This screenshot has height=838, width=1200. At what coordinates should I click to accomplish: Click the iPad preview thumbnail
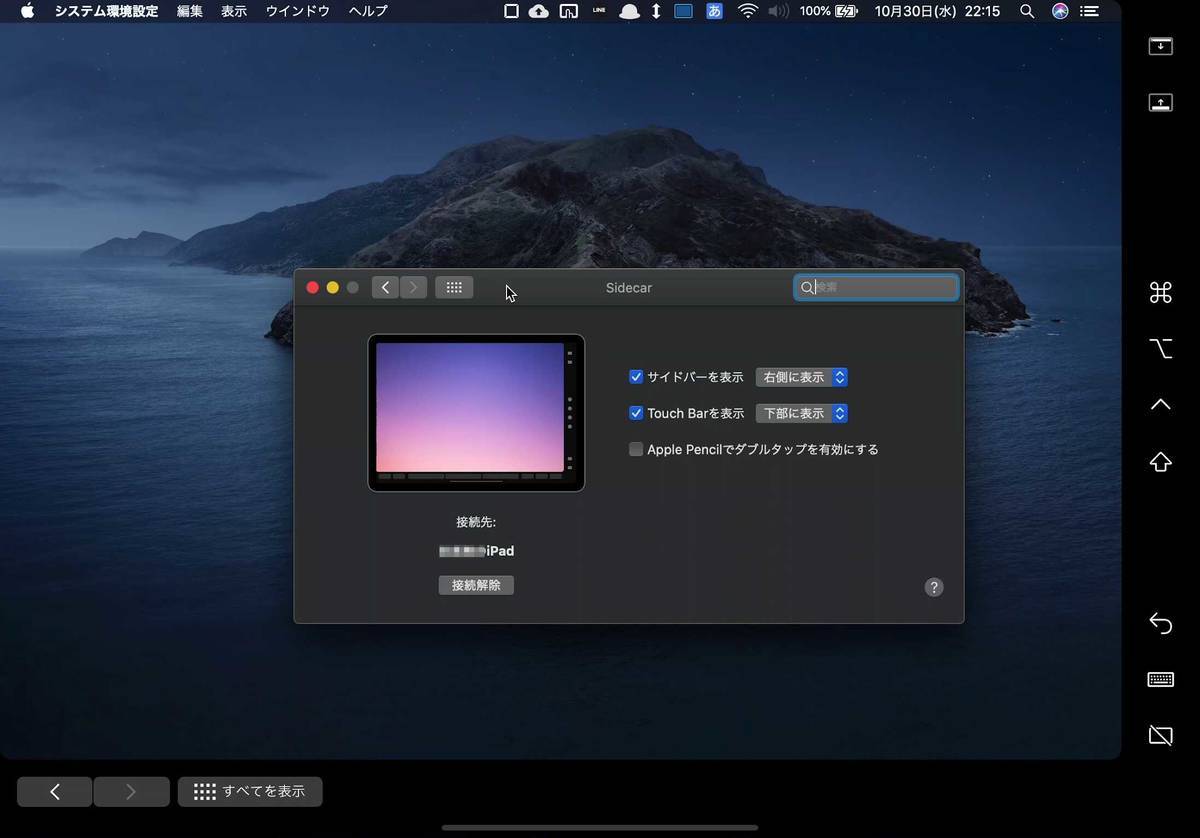pyautogui.click(x=476, y=412)
